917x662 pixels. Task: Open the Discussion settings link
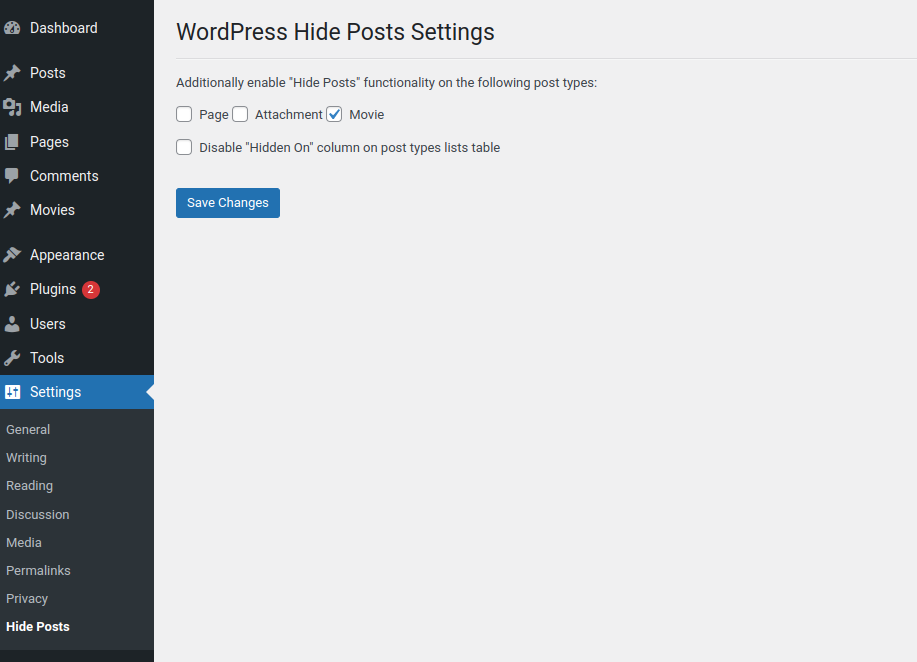[37, 514]
